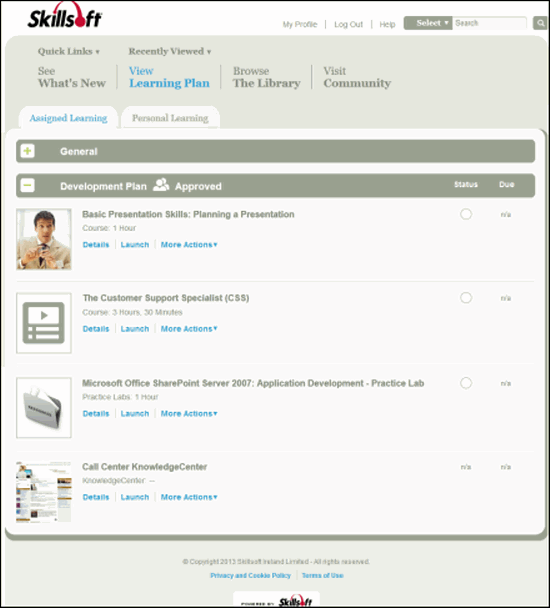Open the Customer Support Specialist course icon
550x608 pixels.
[44, 323]
